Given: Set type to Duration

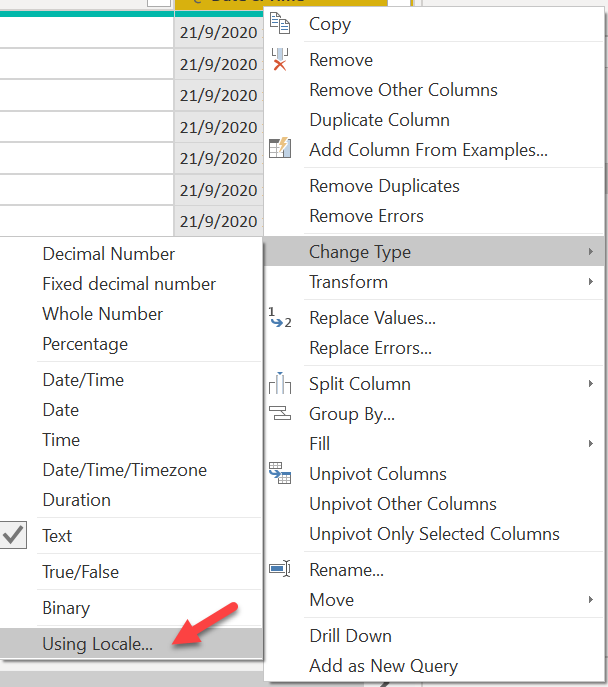Looking at the screenshot, I should (x=77, y=500).
